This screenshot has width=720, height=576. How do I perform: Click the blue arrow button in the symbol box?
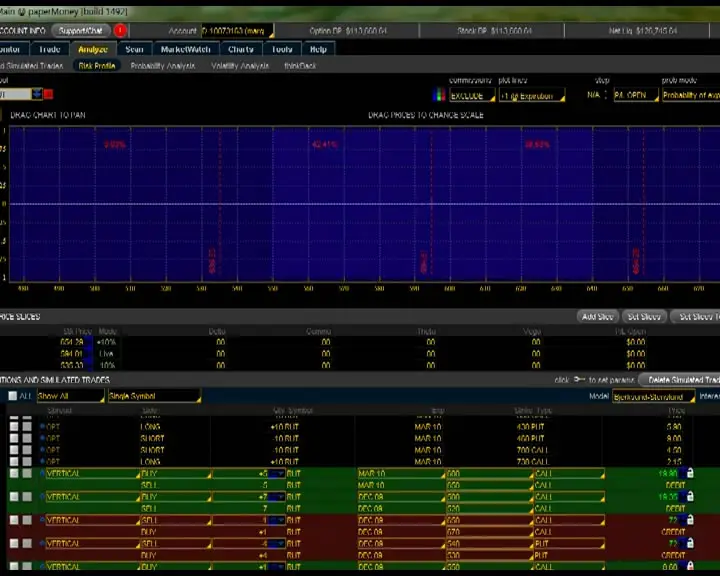coord(37,94)
